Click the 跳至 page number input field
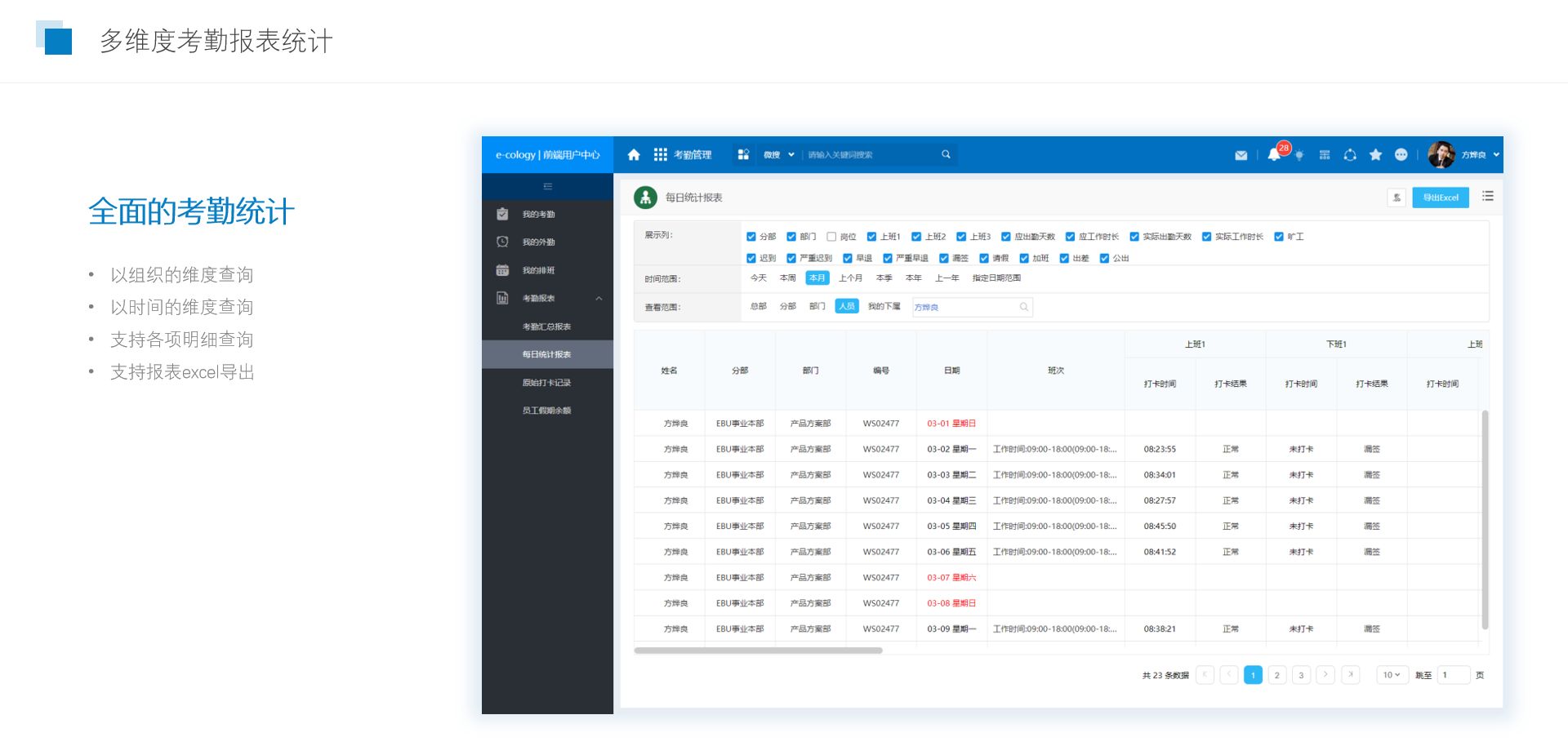This screenshot has height=746, width=1568. [1453, 675]
